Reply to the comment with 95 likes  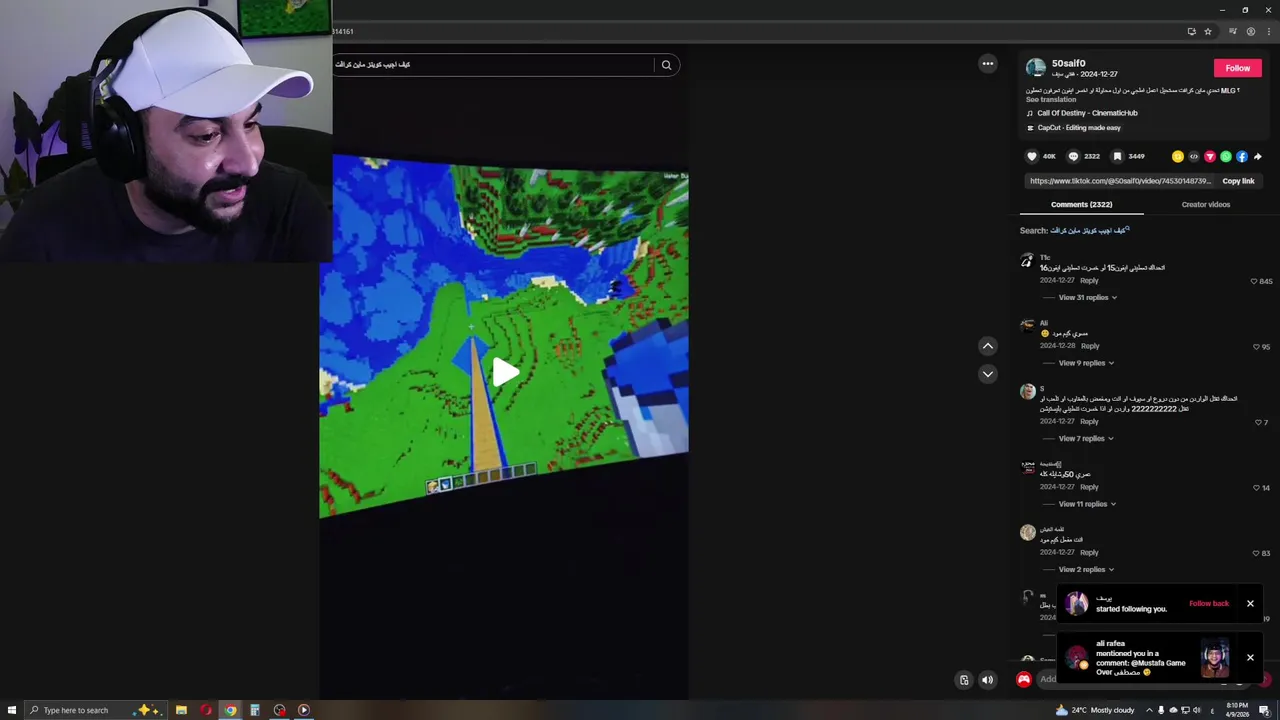point(1090,346)
